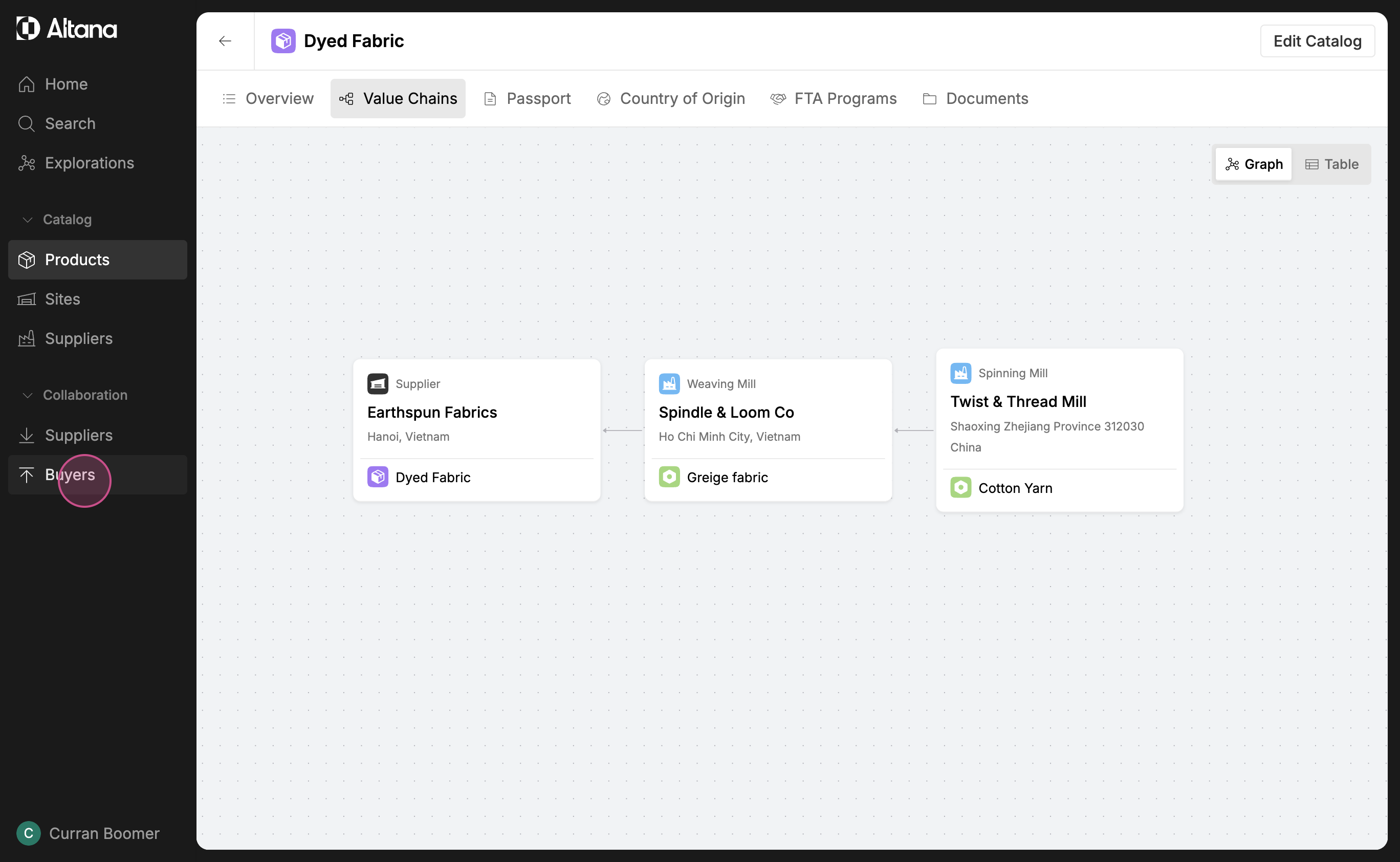Switch to Graph view
The image size is (1400, 862).
coord(1254,164)
